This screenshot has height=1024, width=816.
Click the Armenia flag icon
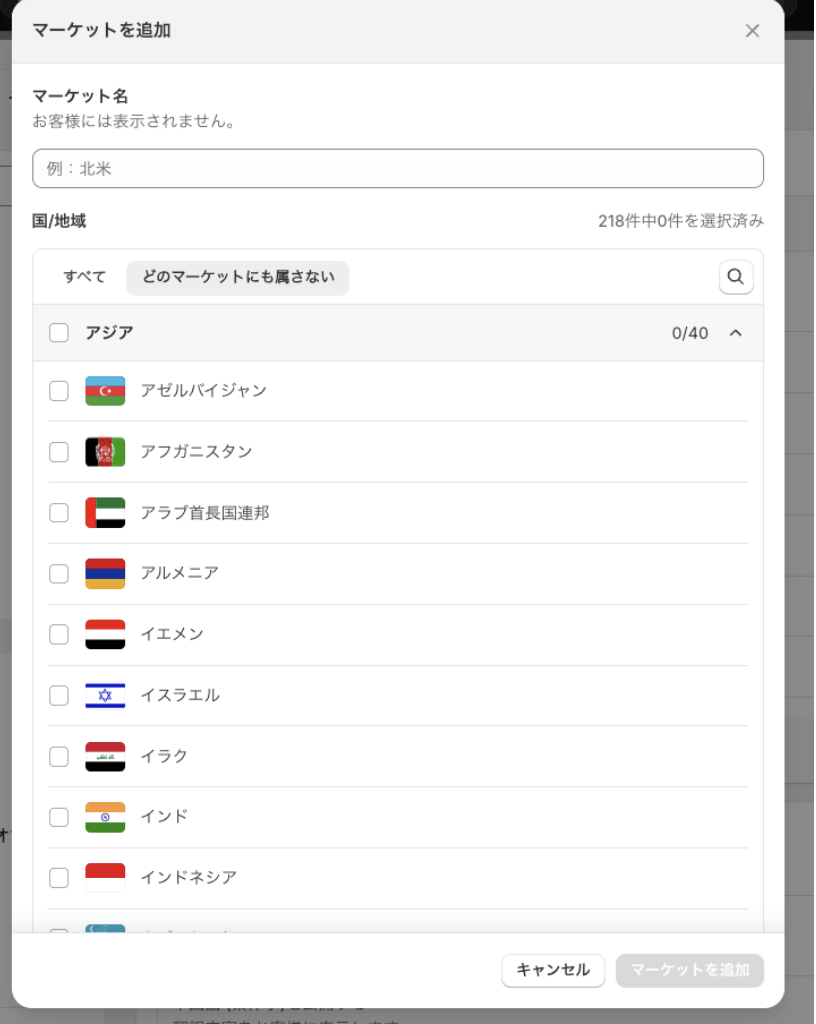point(105,574)
